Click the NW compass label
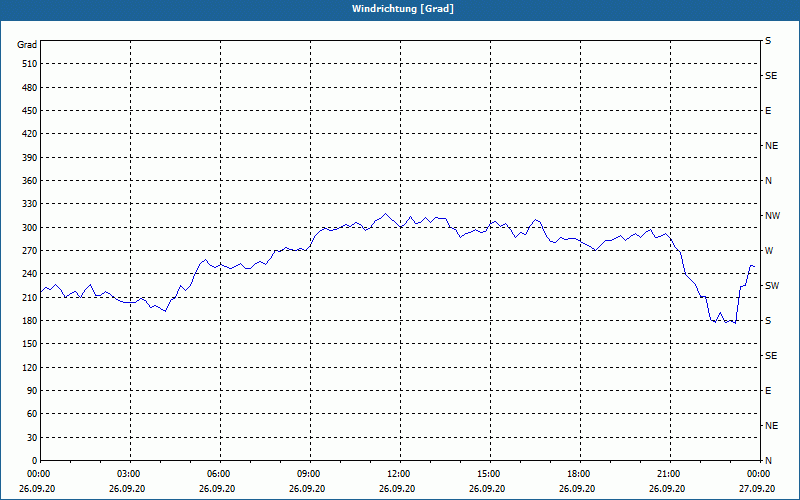This screenshot has height=500, width=800. pos(772,216)
